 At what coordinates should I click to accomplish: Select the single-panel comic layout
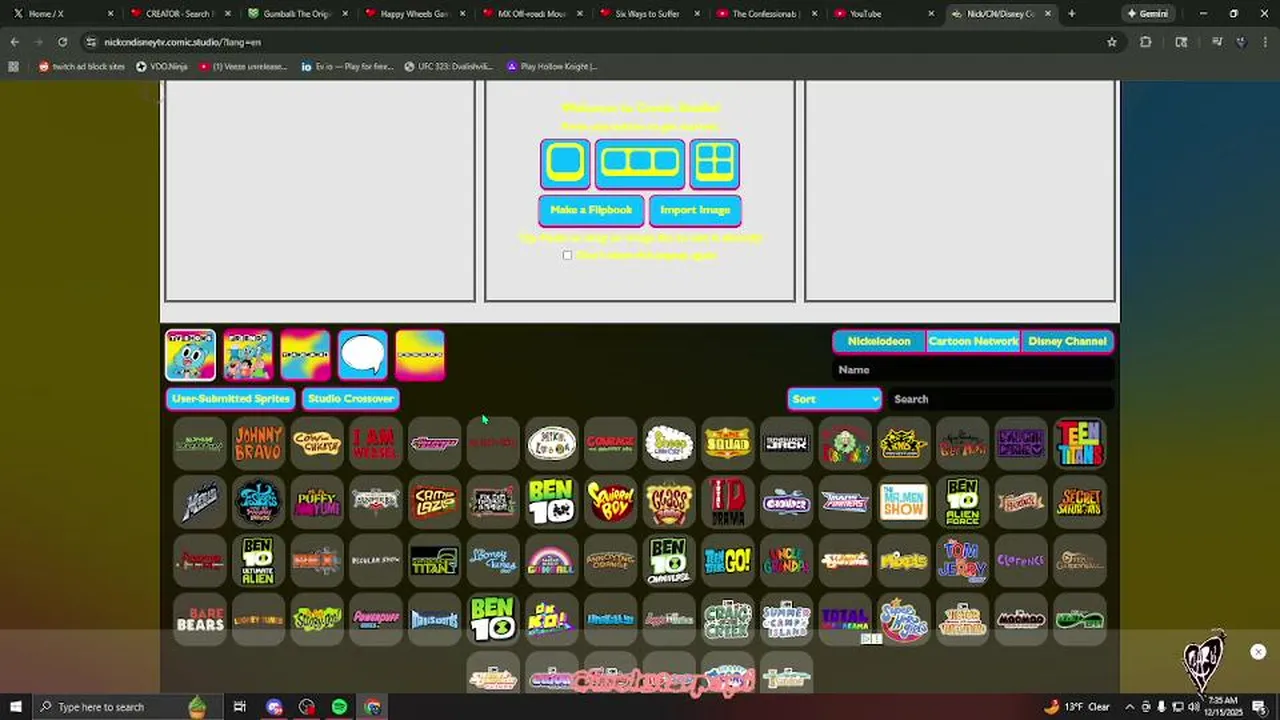[565, 164]
